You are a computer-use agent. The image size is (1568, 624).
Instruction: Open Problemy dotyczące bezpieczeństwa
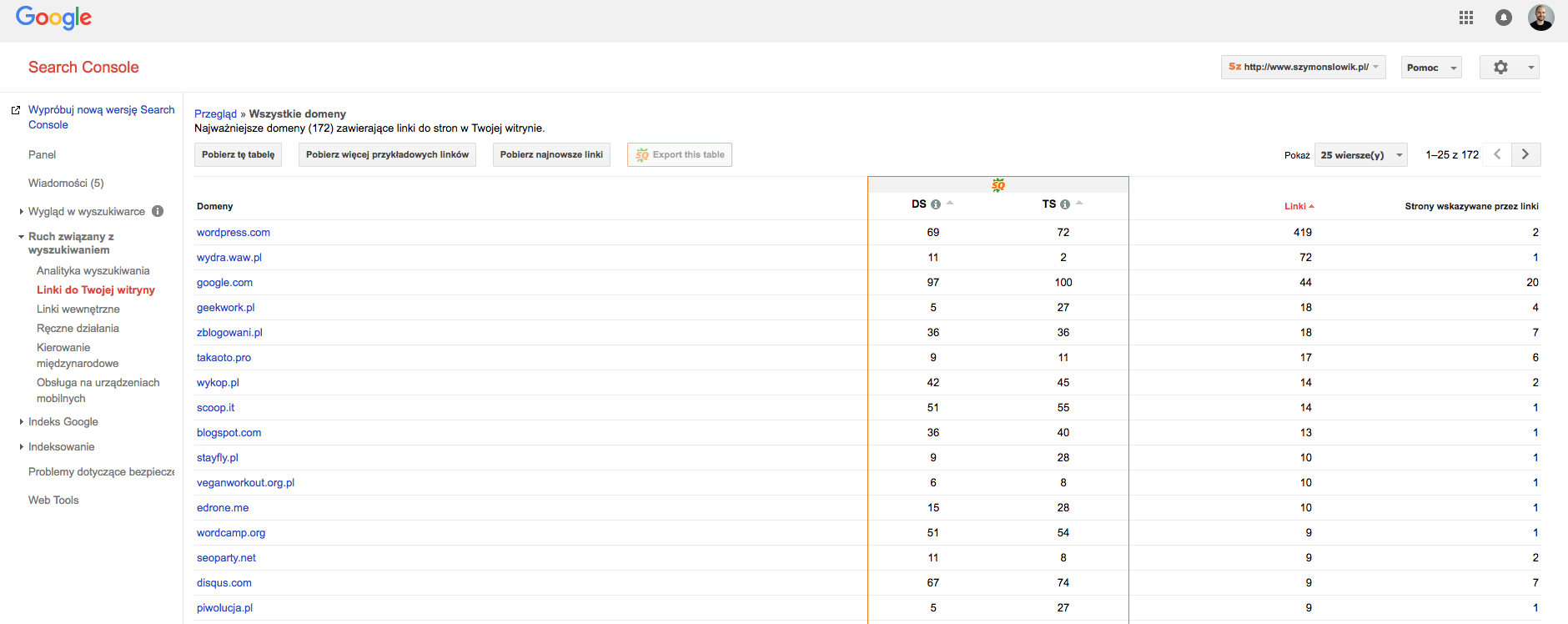point(101,471)
